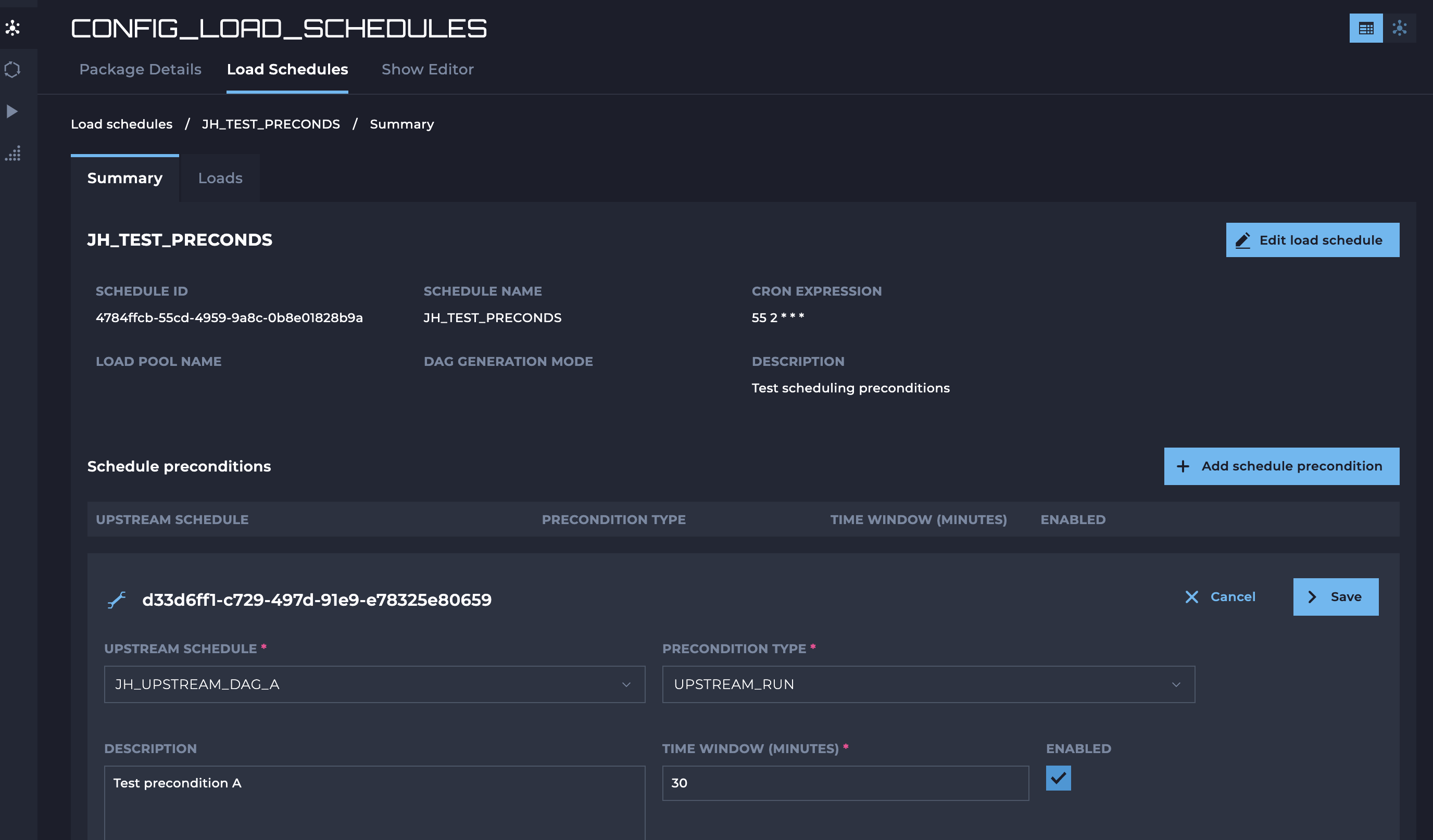Click the Time Window minutes input field
This screenshot has height=840, width=1433.
point(845,783)
